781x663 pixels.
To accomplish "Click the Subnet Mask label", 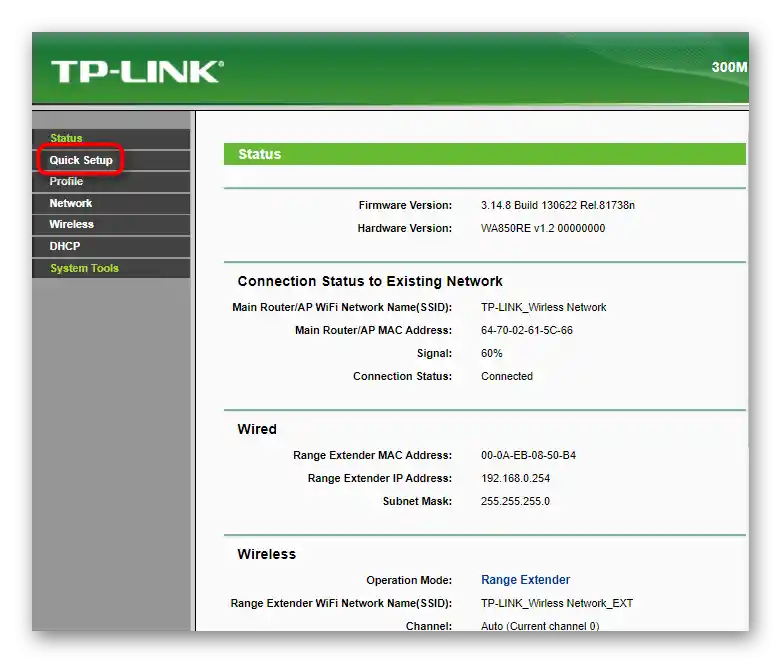I will click(417, 501).
